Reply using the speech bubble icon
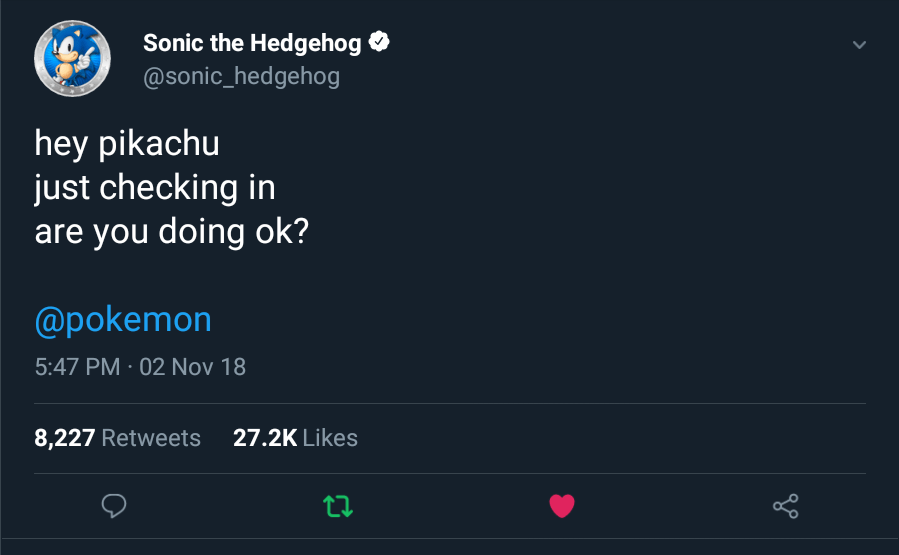This screenshot has width=899, height=555. 115,507
